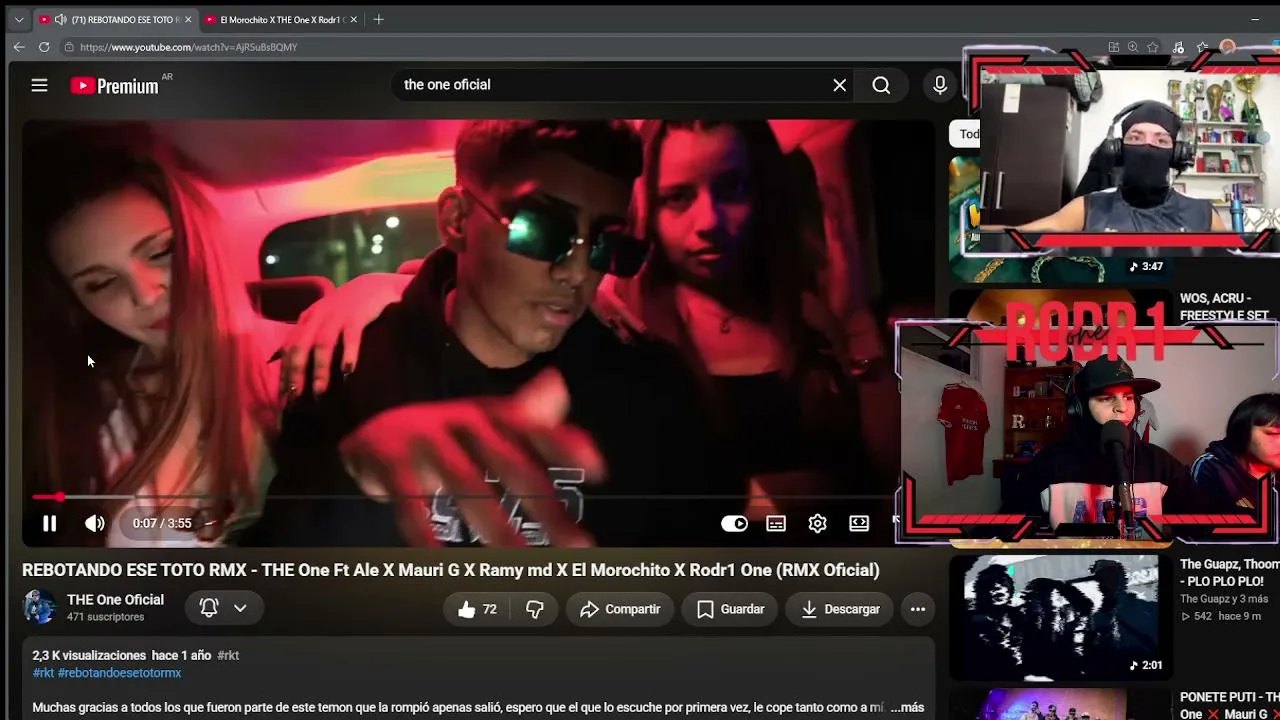
Task: Open The Guapz PLO PLO PLO thumbnail
Action: pos(1060,616)
